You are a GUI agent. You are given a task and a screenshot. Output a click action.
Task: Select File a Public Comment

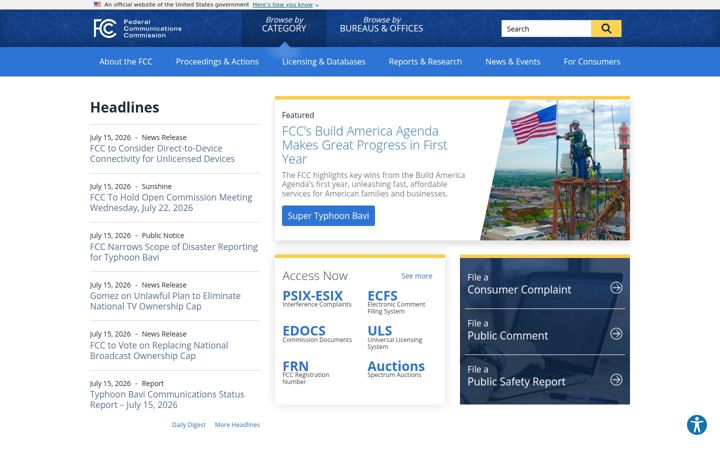point(545,331)
